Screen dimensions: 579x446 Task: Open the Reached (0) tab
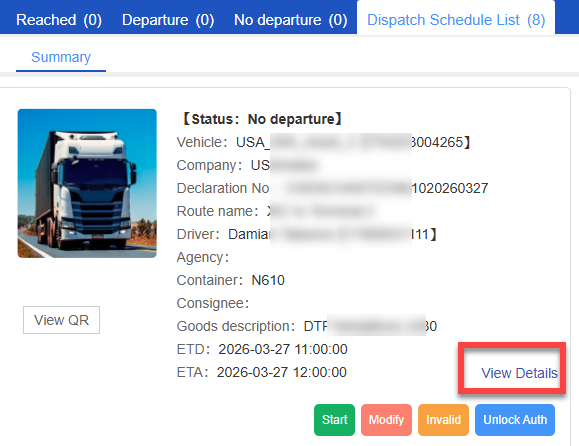pyautogui.click(x=59, y=20)
